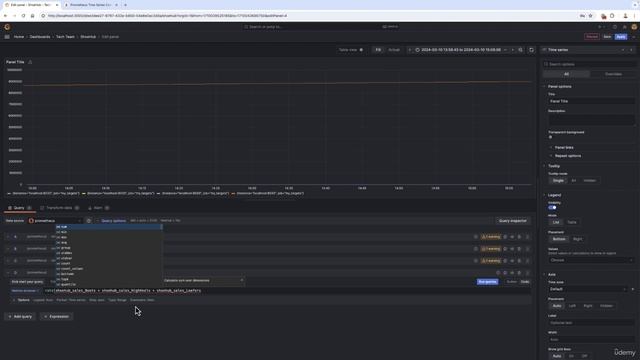Click the Apply button
640x360 pixels.
point(621,37)
